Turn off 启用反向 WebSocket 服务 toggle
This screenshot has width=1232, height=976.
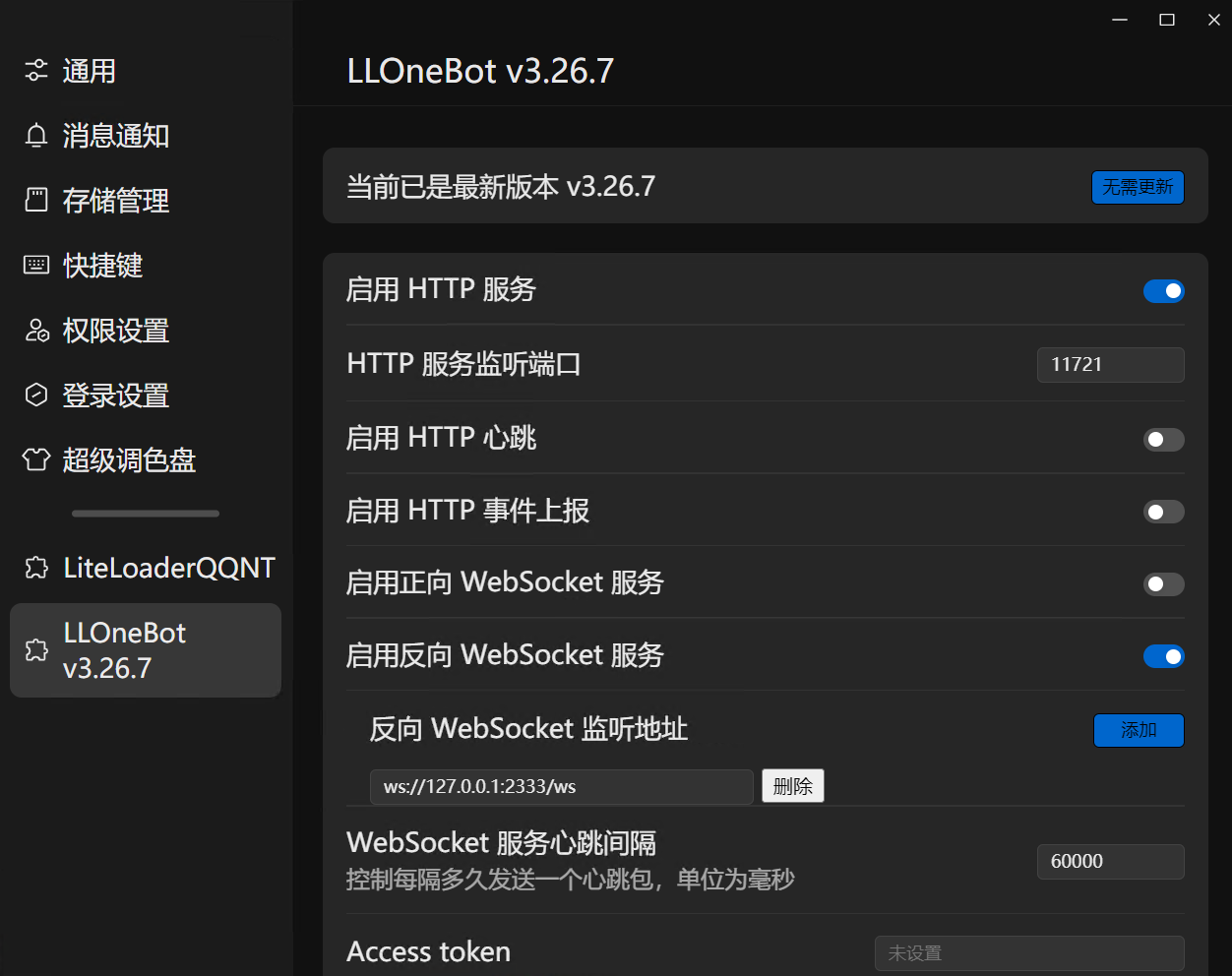coord(1163,656)
